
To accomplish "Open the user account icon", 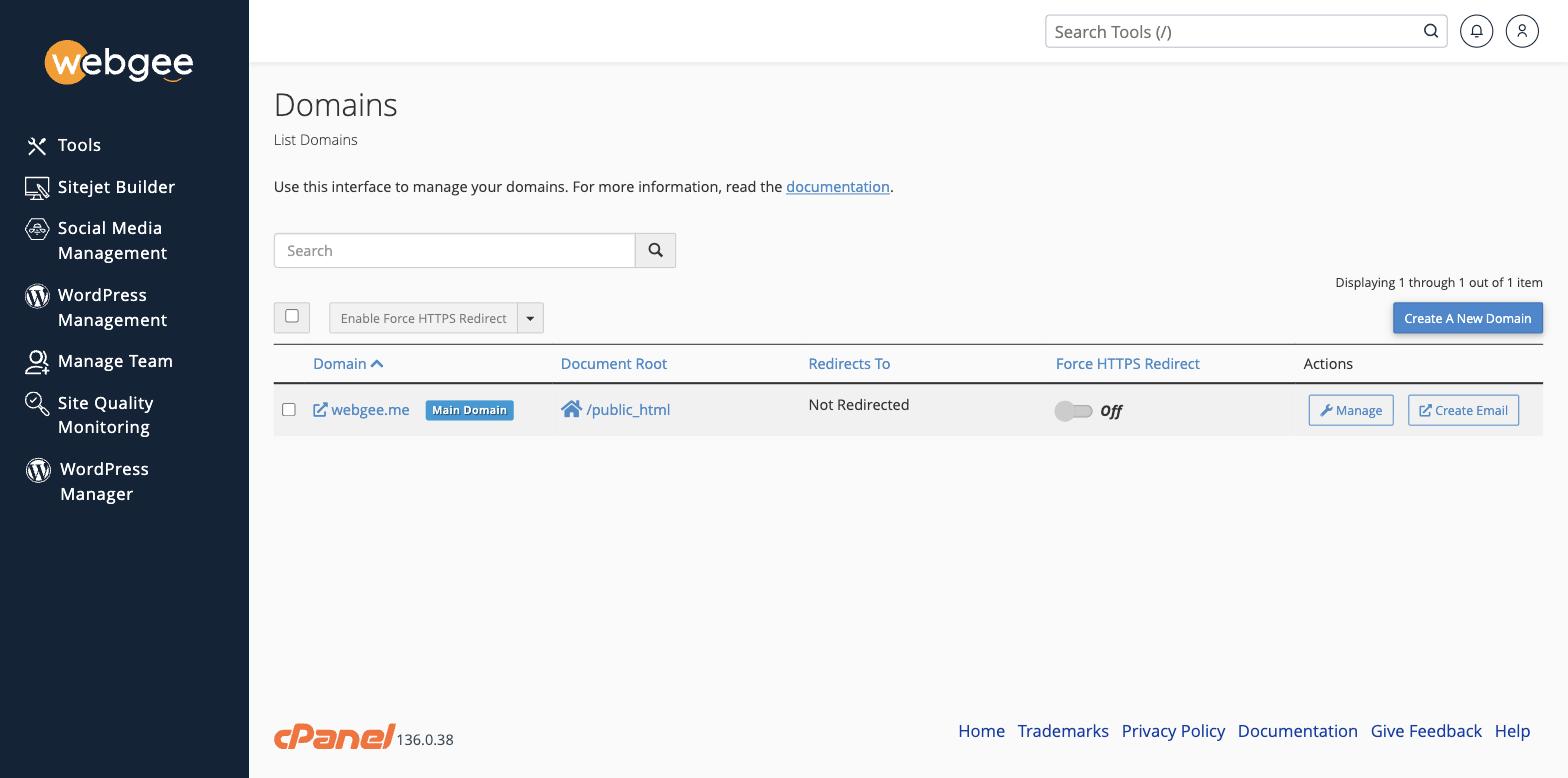I will [1522, 31].
